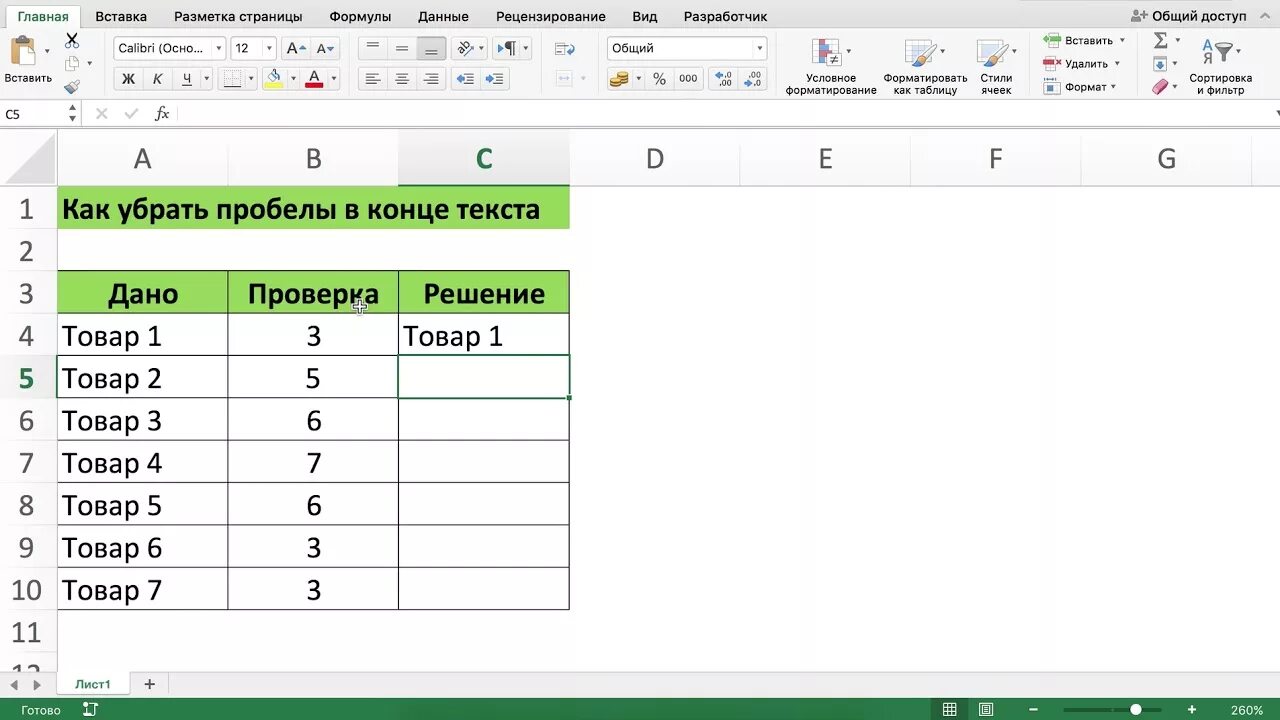Apply the cell borders icon
The height and width of the screenshot is (720, 1280).
(x=232, y=79)
